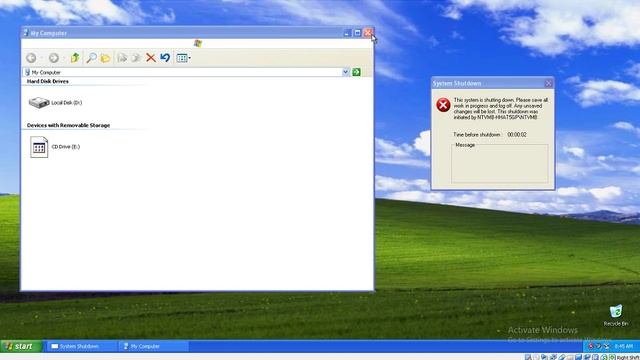Open the Recycle Bin desktop icon
Image resolution: width=640 pixels, height=360 pixels.
click(x=616, y=315)
